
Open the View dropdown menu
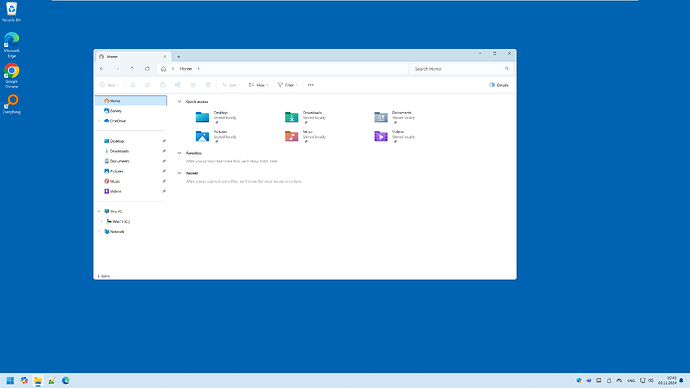tap(258, 85)
